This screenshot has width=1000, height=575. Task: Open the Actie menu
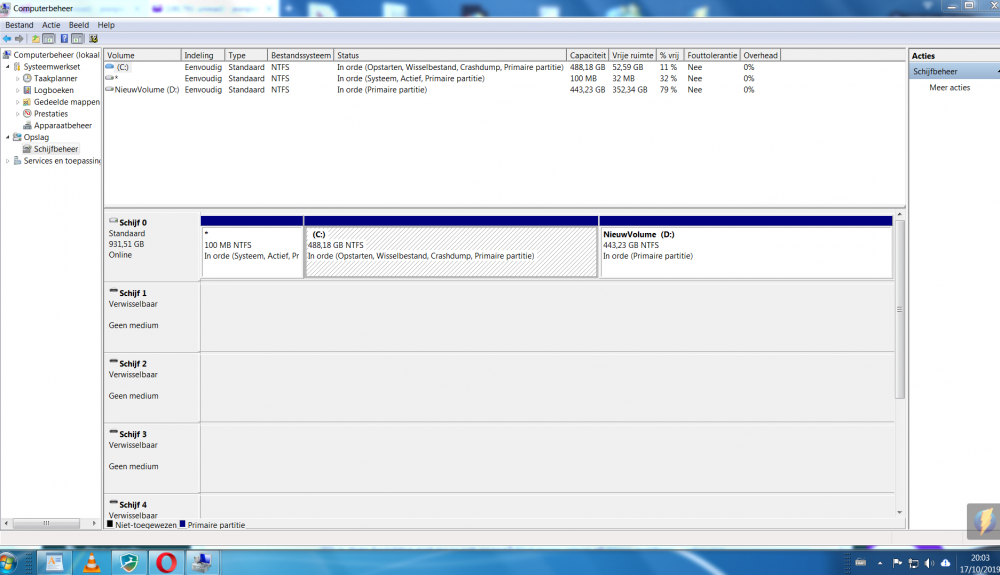(51, 25)
